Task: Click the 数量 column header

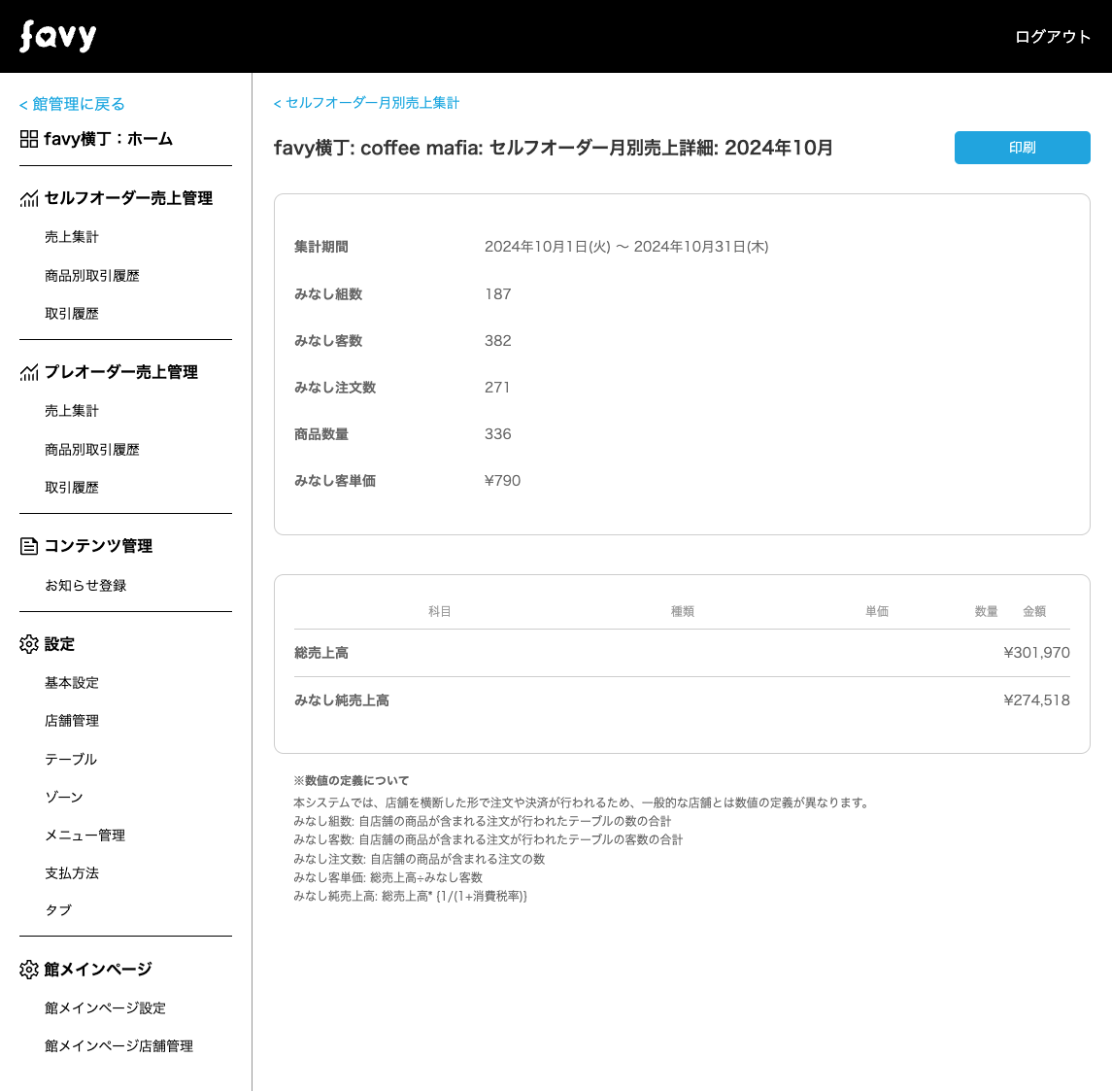Action: pyautogui.click(x=986, y=612)
